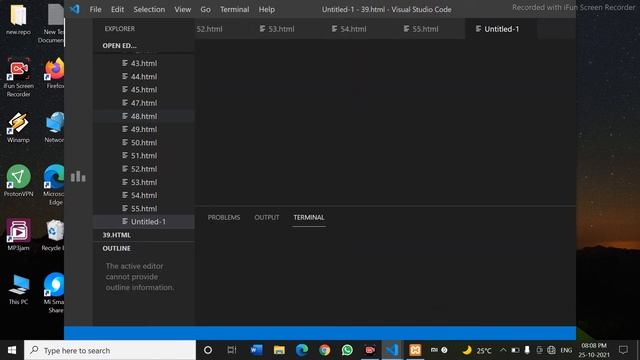The height and width of the screenshot is (360, 640).
Task: Open Cortana circle icon on taskbar
Action: (208, 350)
